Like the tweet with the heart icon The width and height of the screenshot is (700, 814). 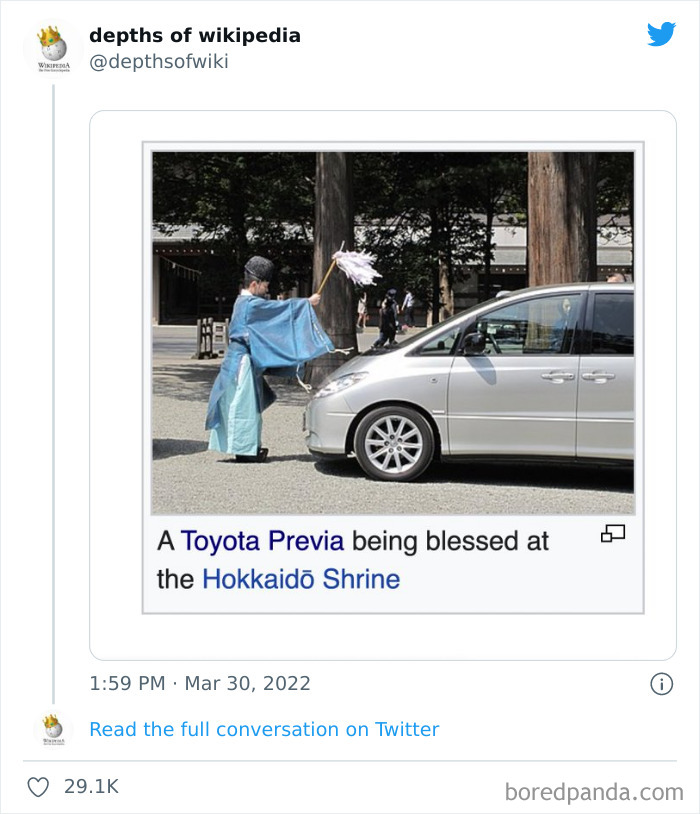(38, 787)
